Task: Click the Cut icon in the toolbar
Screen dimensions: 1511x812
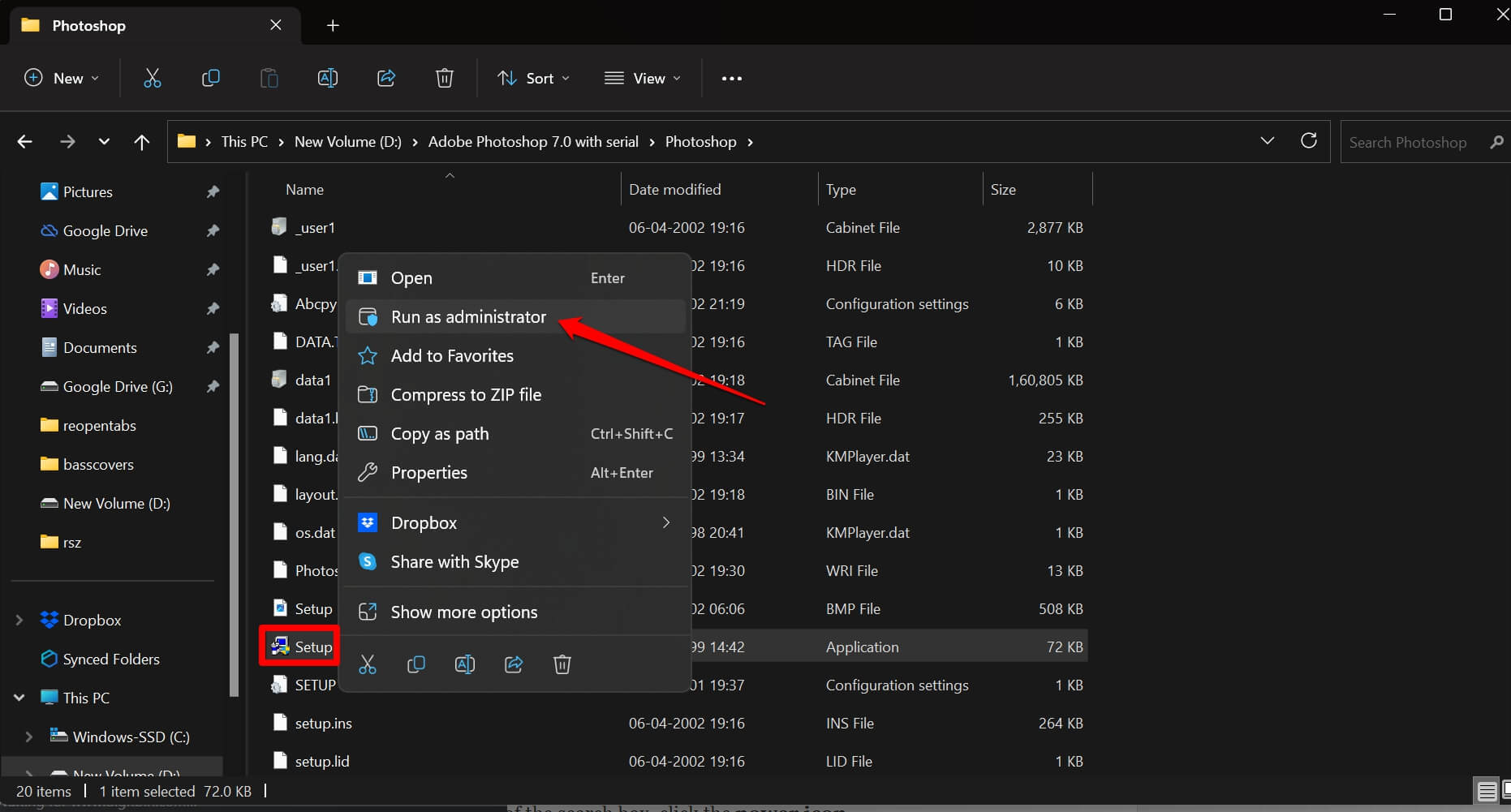Action: [x=152, y=78]
